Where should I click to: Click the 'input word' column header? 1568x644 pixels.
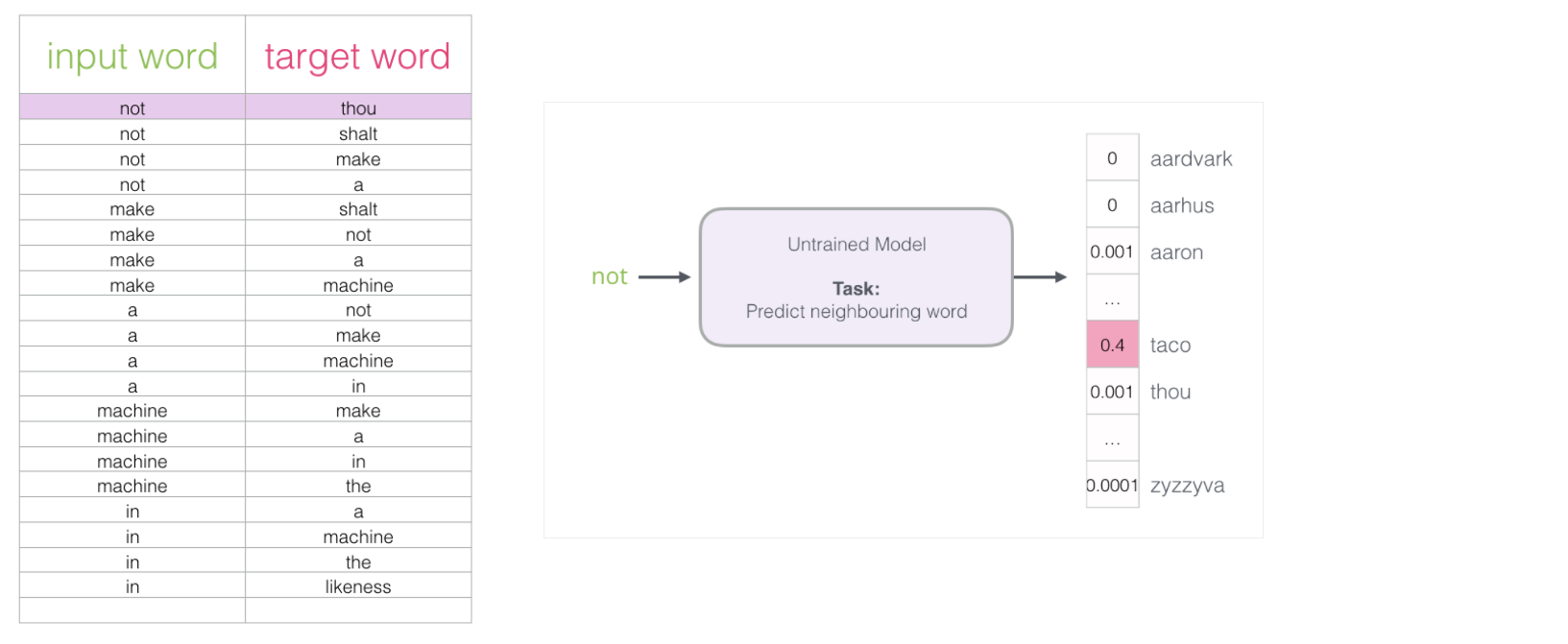tap(133, 56)
